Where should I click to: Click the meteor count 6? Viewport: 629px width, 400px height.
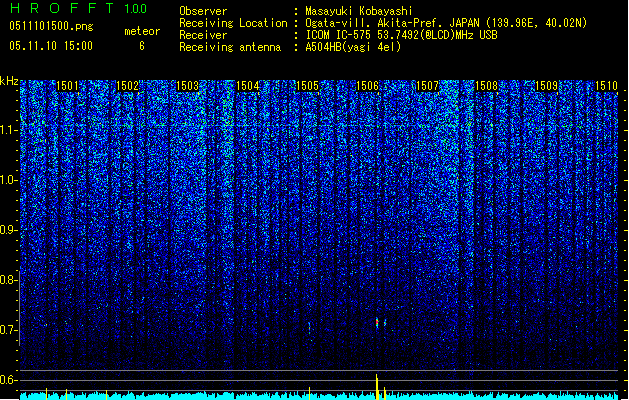142,46
